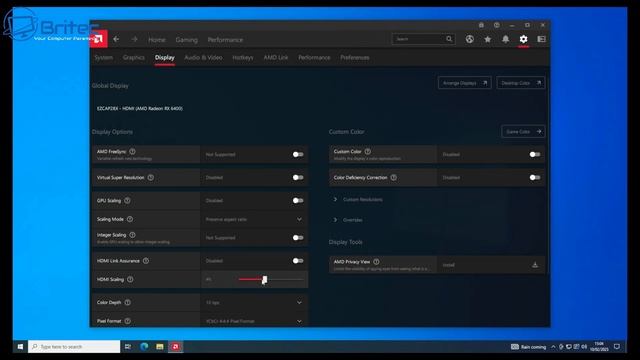Open notifications bell icon
This screenshot has height=360, width=640.
pos(506,39)
